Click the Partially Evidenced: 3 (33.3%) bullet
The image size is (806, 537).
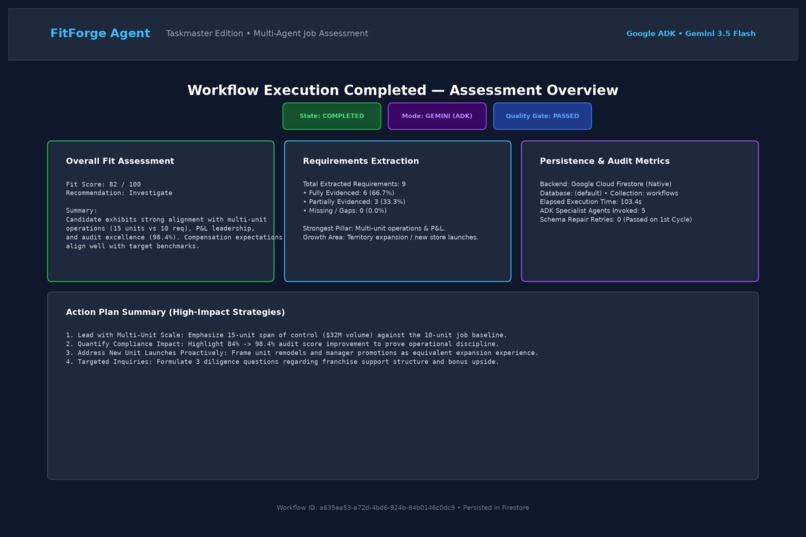pos(354,201)
